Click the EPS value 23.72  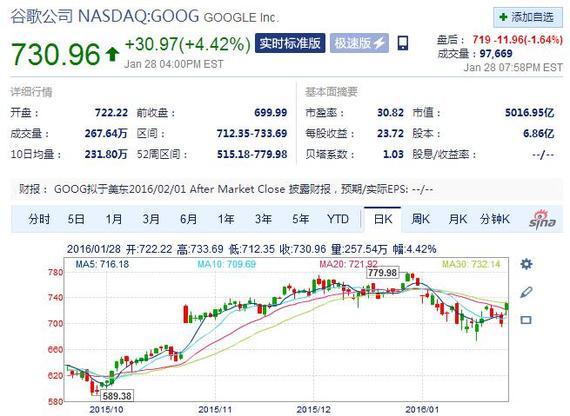tap(390, 133)
